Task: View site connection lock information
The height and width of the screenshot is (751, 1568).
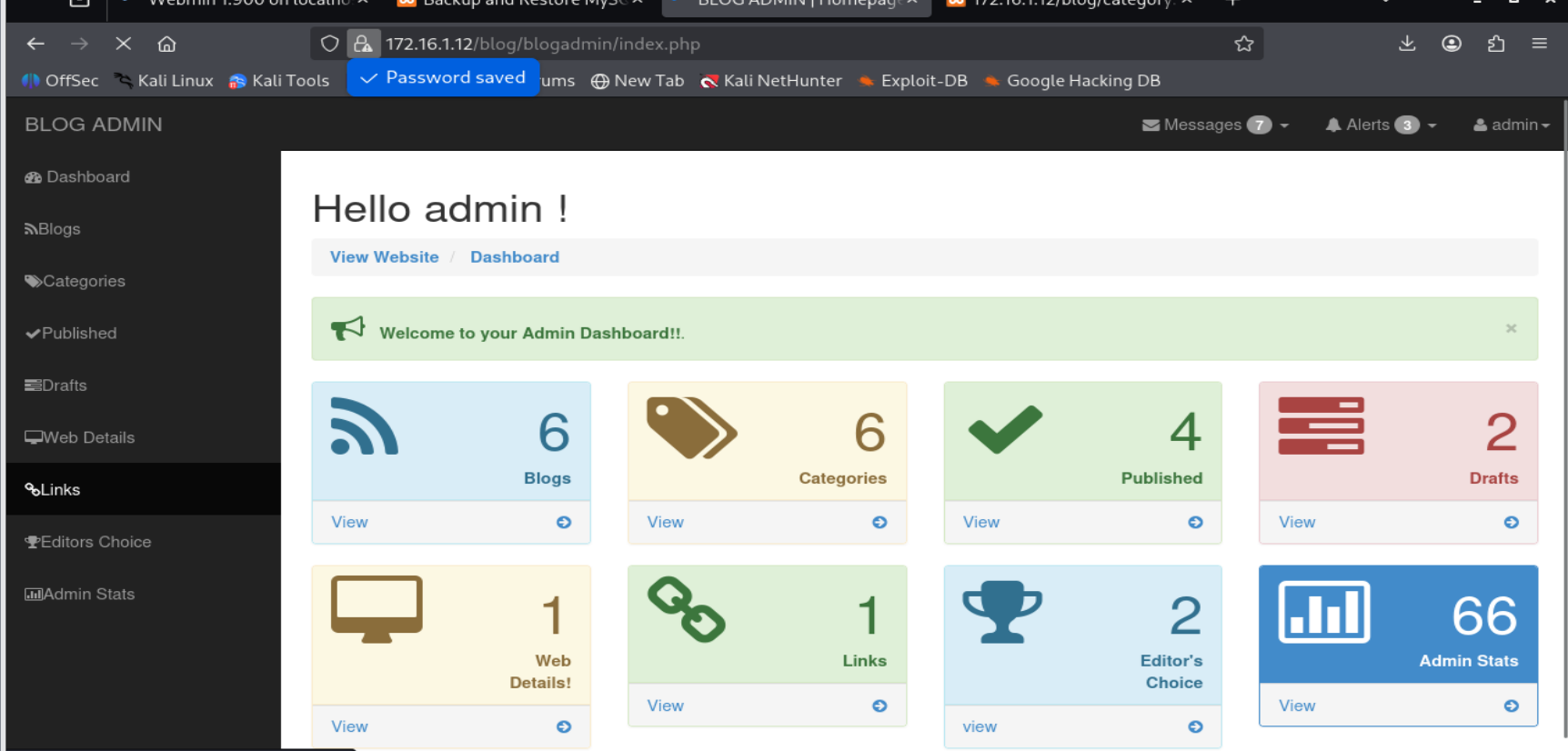Action: tap(362, 44)
